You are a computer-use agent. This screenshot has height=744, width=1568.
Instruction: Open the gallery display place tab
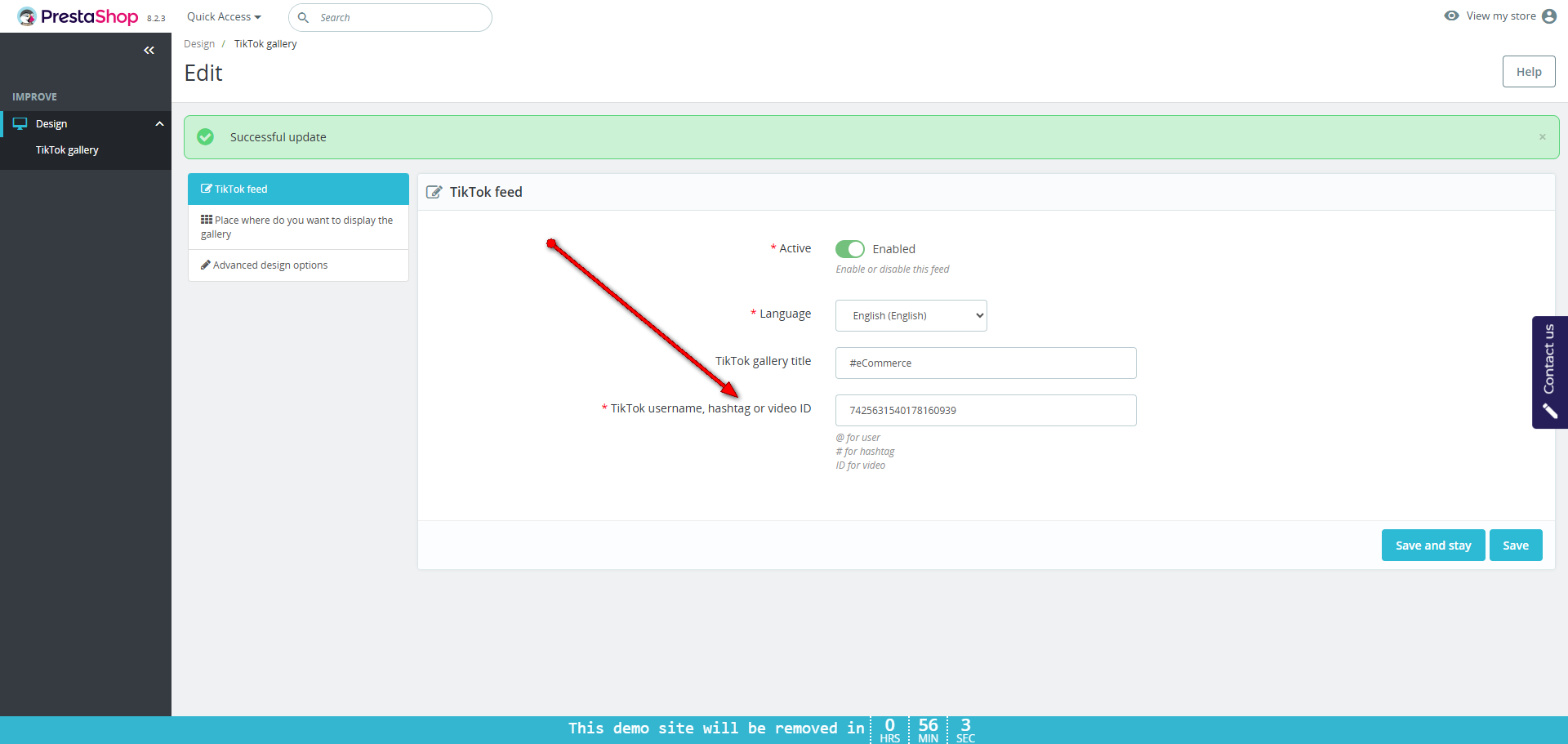click(298, 227)
